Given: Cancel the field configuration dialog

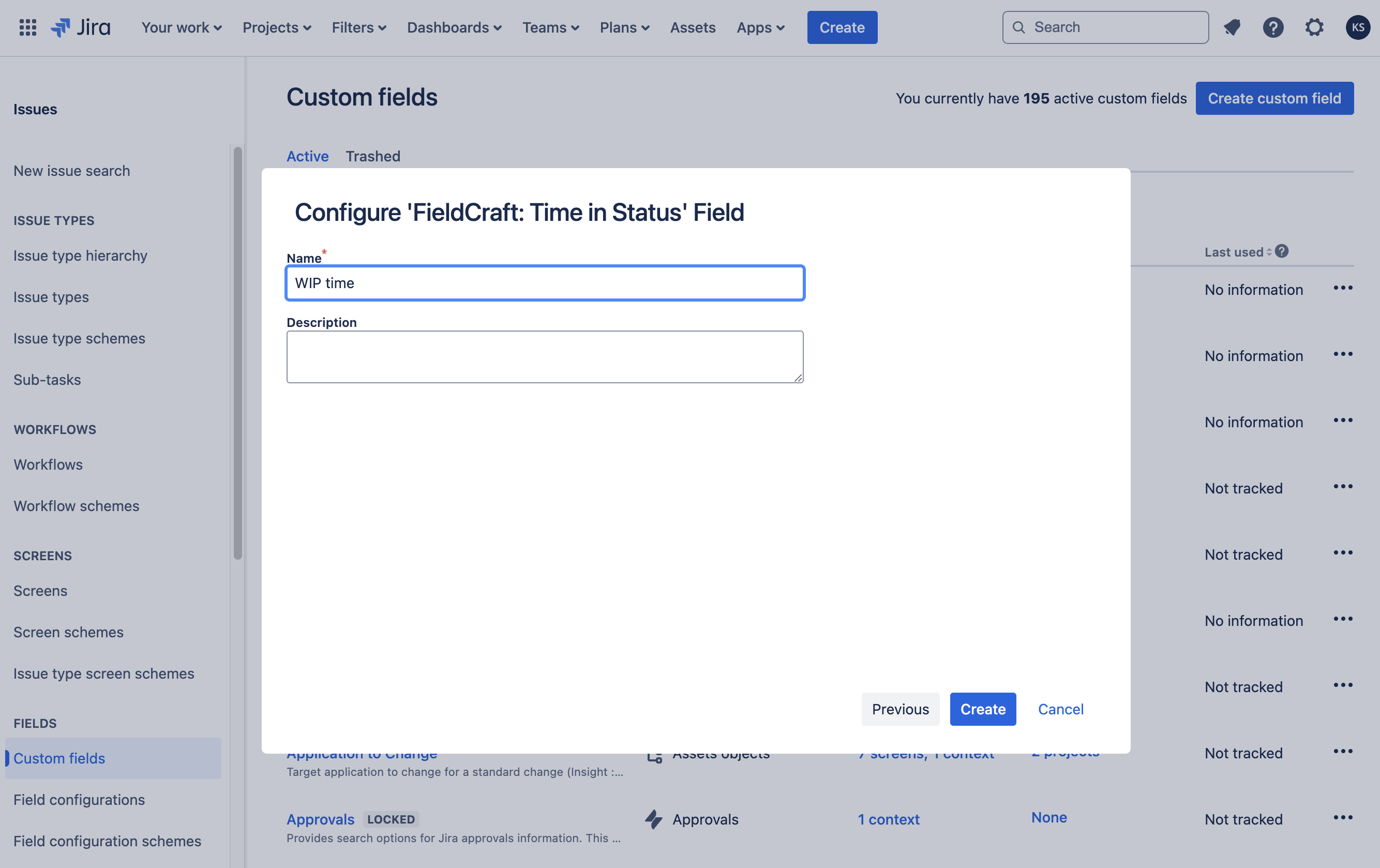Looking at the screenshot, I should pyautogui.click(x=1060, y=709).
